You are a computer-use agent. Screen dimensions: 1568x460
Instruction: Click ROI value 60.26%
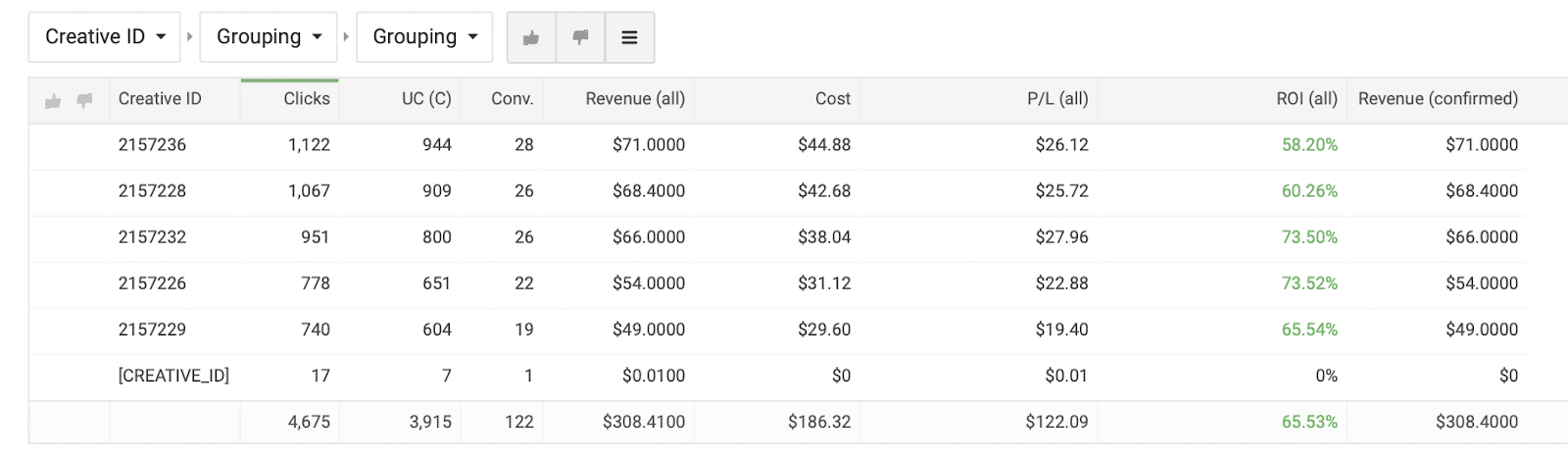[x=1309, y=191]
